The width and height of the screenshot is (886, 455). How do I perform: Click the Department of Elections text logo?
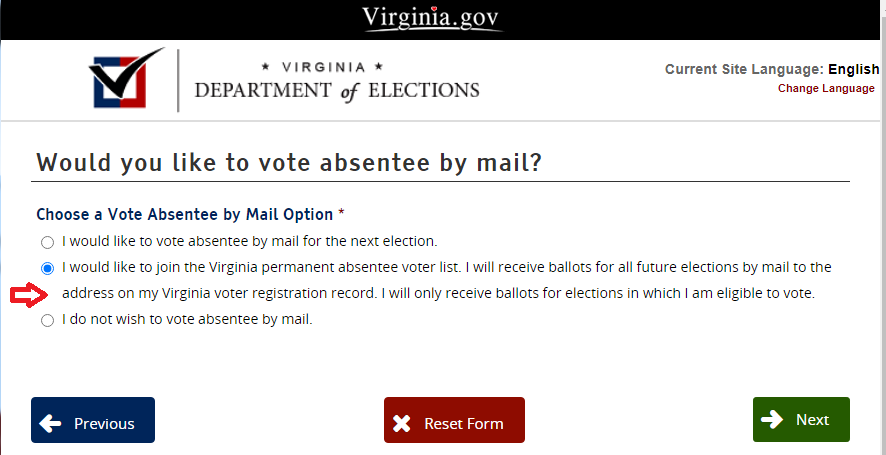[x=336, y=81]
